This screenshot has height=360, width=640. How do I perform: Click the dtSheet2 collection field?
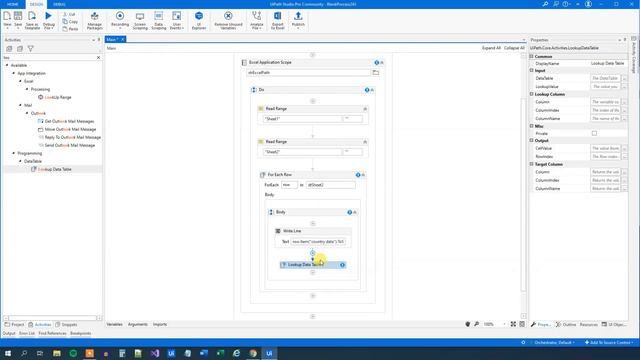click(x=331, y=185)
